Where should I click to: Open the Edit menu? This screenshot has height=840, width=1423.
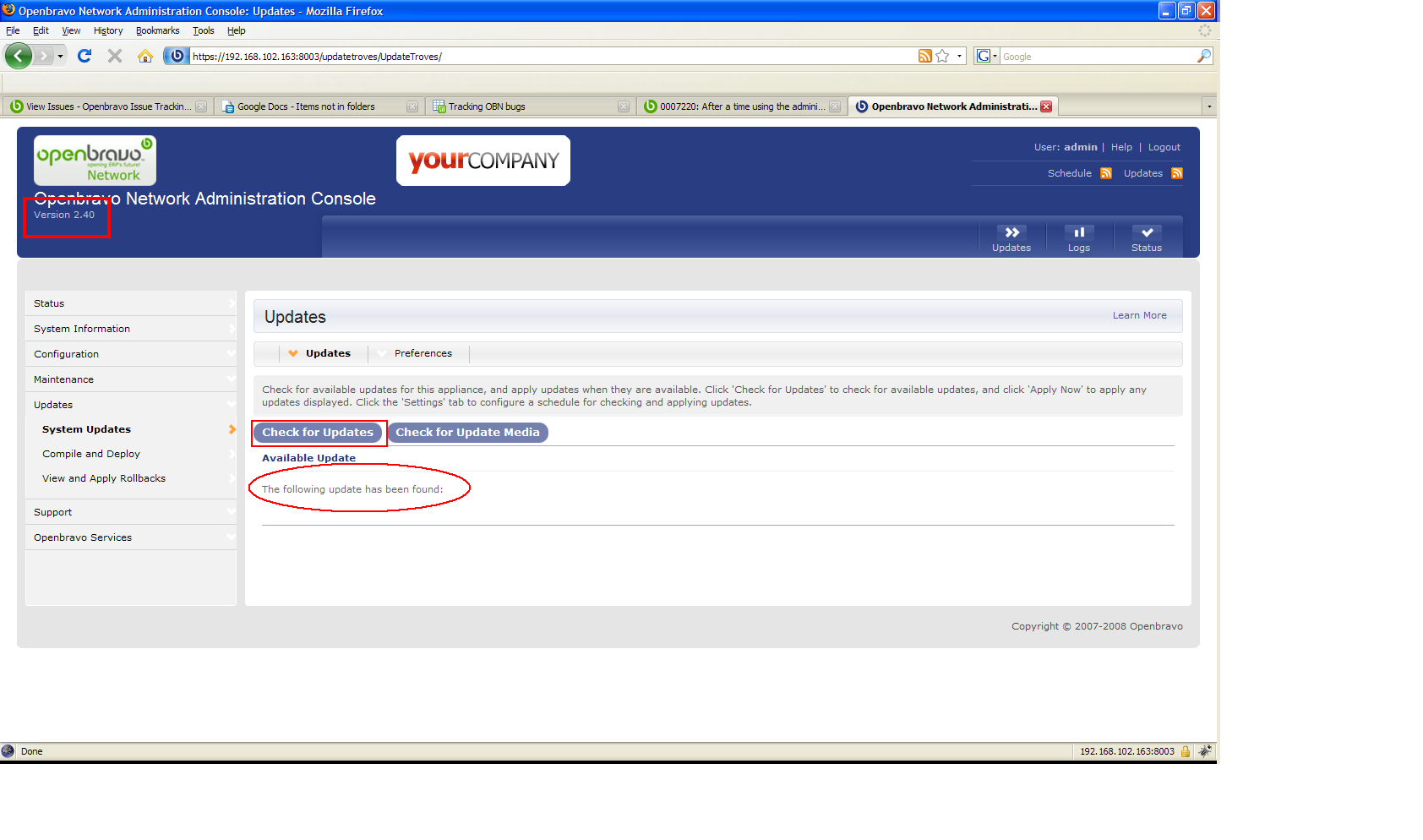[x=41, y=30]
